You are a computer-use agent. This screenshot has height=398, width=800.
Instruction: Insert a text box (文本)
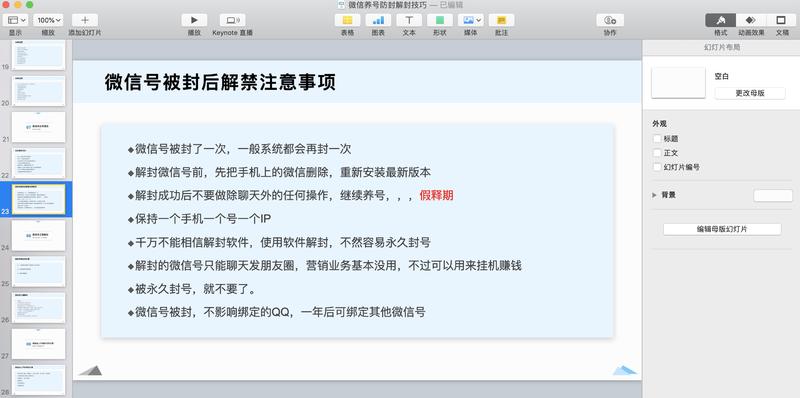pos(409,20)
